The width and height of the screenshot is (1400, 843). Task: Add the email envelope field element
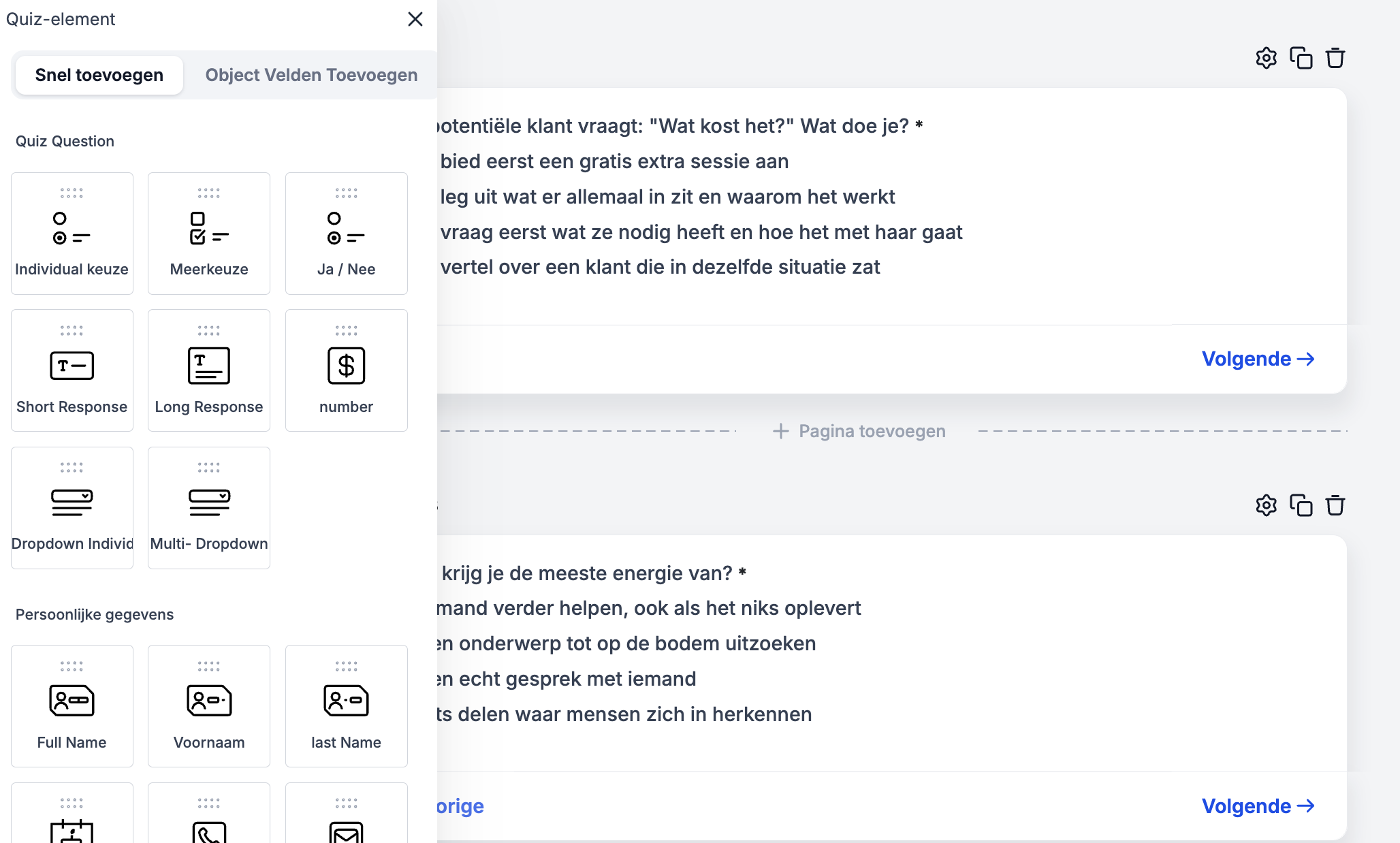click(x=347, y=813)
